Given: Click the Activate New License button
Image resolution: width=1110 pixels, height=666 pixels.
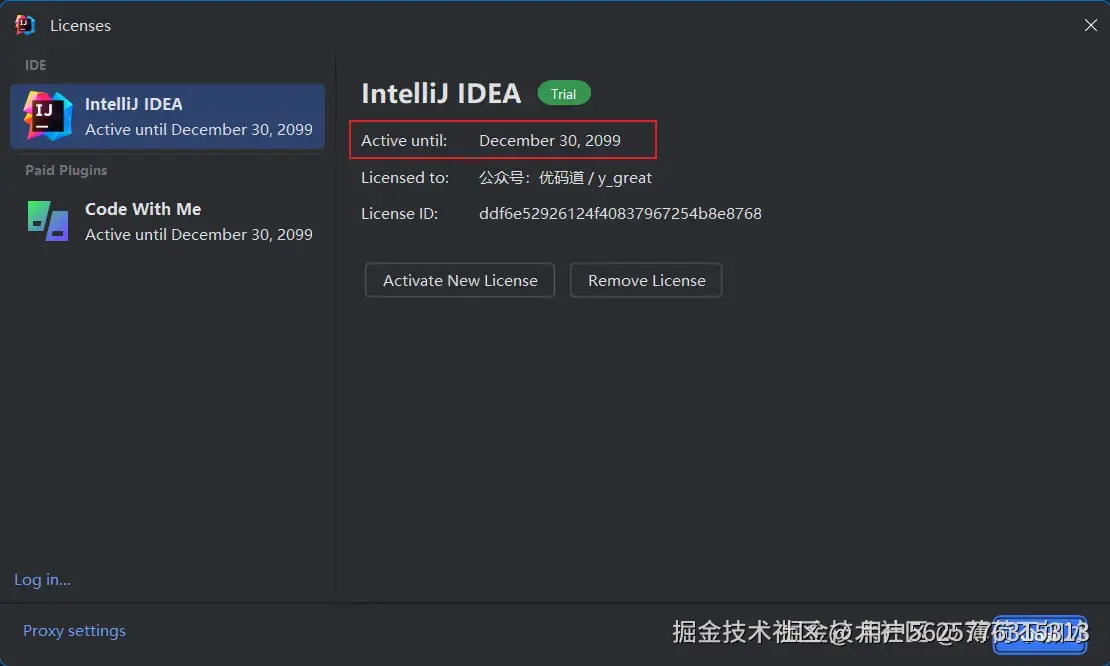Looking at the screenshot, I should (x=459, y=280).
